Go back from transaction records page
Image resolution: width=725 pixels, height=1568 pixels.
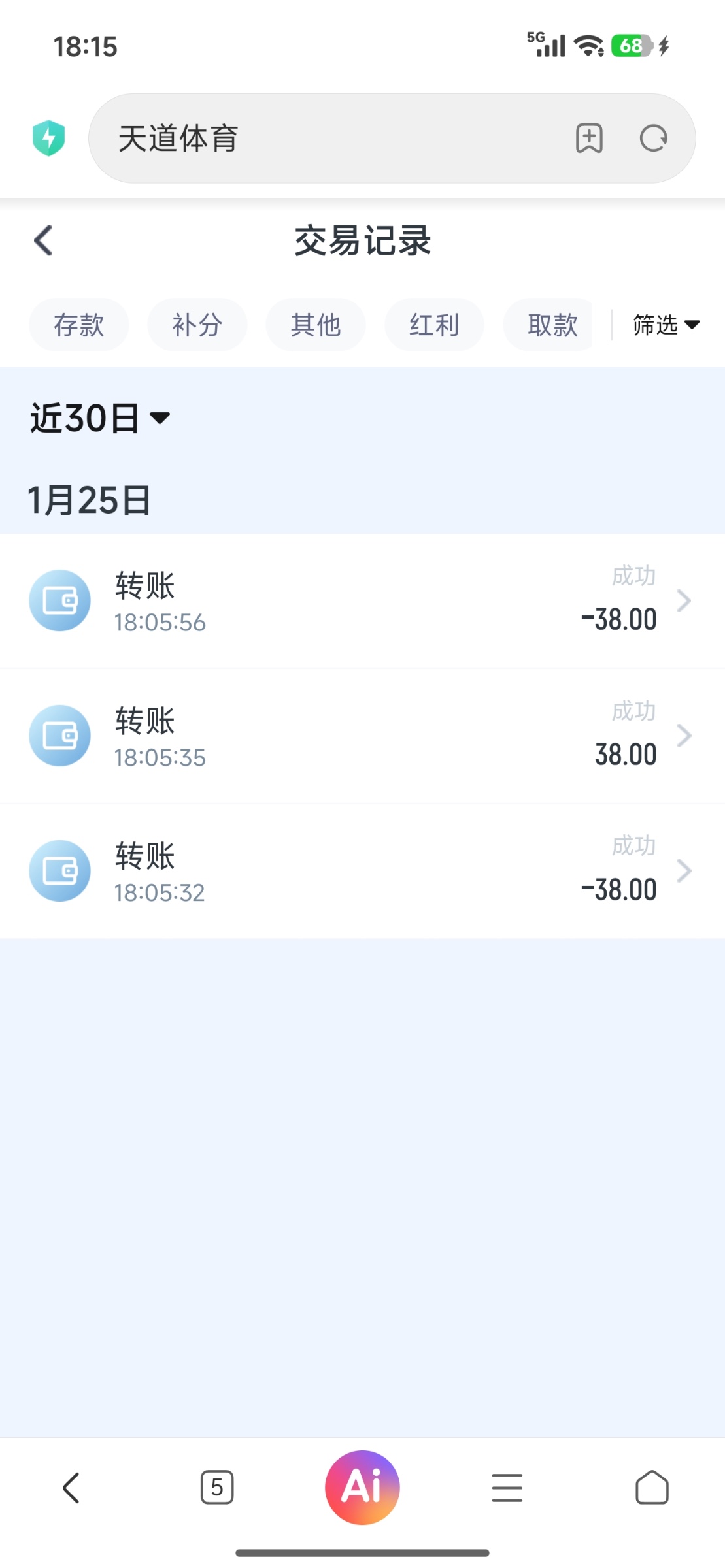[x=43, y=240]
